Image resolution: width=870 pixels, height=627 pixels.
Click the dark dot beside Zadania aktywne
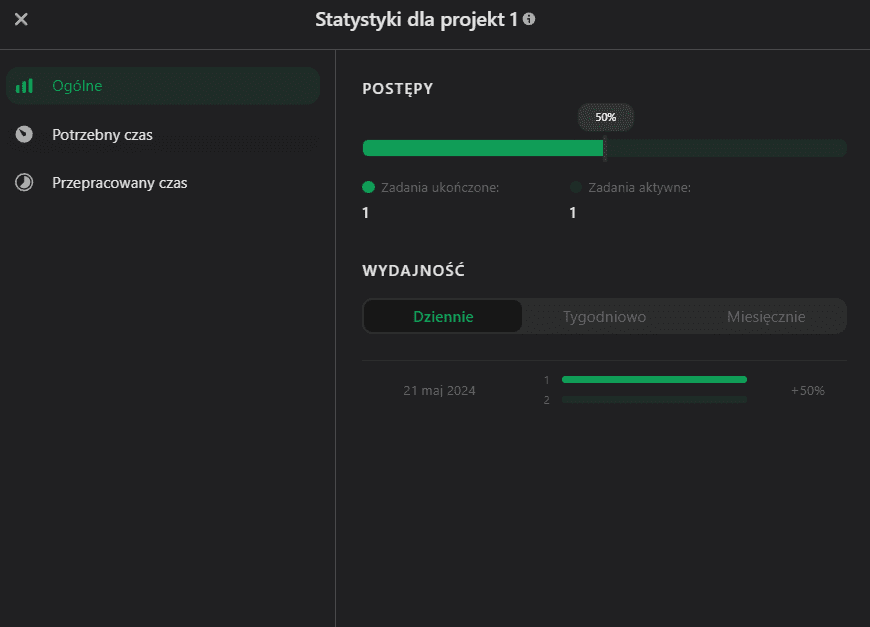(x=575, y=187)
